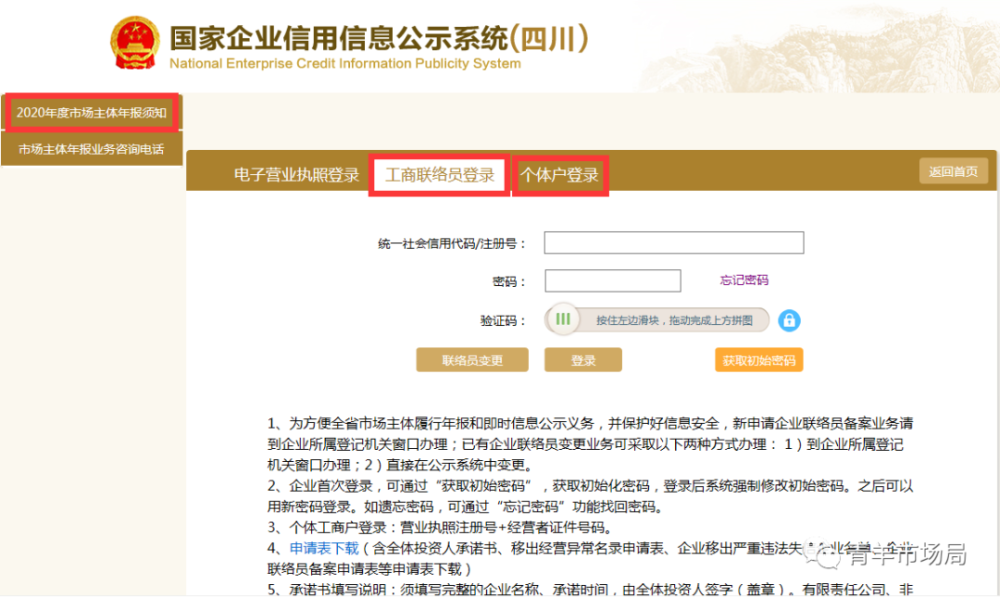The width and height of the screenshot is (1000, 598).
Task: Click the 统一社会信用代码/注册号 label
Action: coord(452,244)
